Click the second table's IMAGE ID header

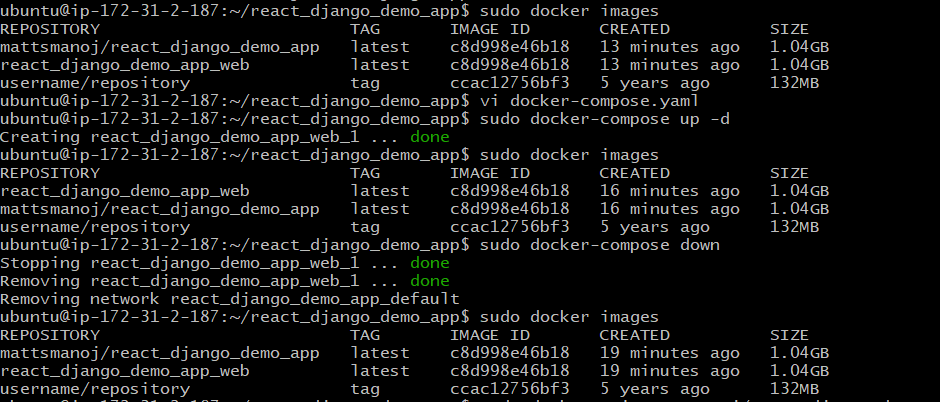490,173
